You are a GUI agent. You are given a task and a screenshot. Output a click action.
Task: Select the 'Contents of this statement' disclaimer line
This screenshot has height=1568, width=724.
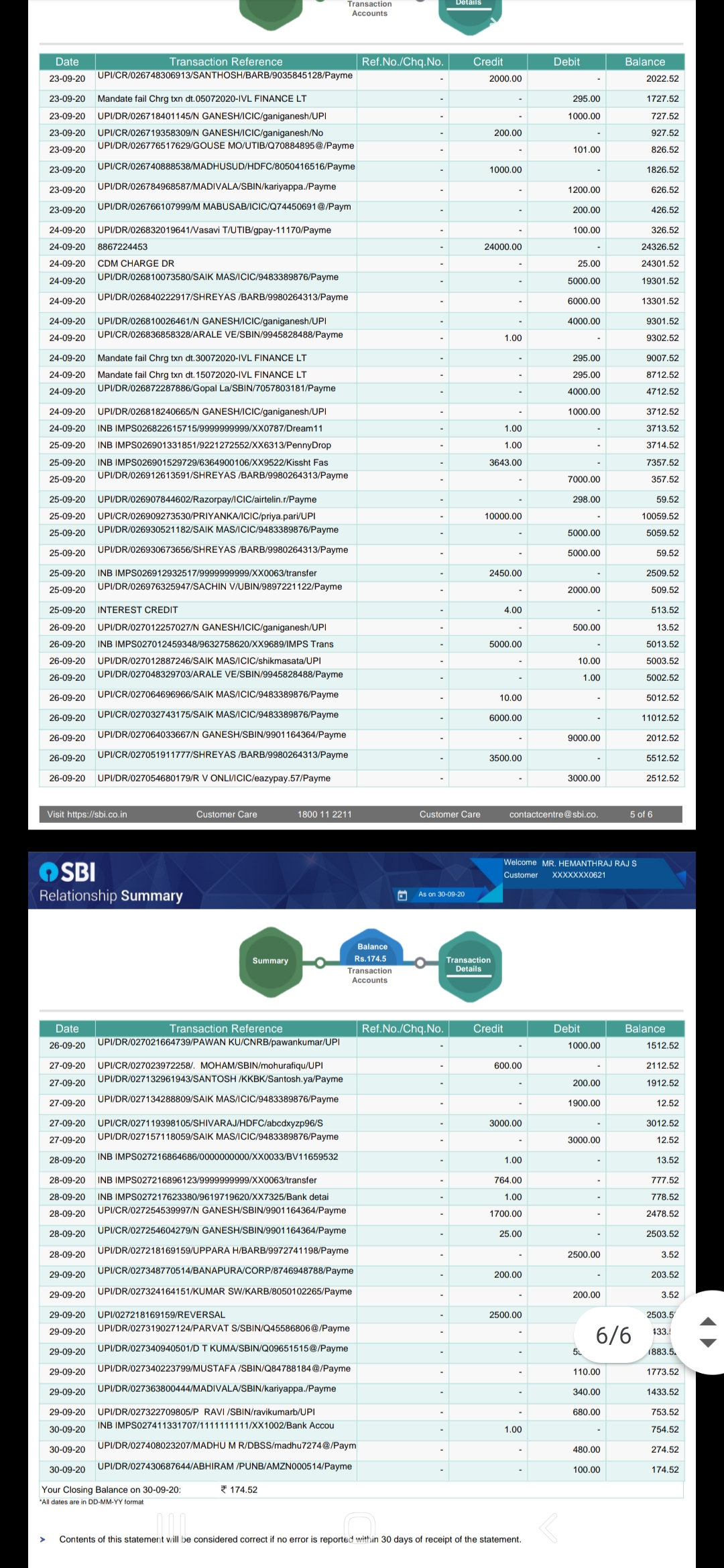point(290,1539)
